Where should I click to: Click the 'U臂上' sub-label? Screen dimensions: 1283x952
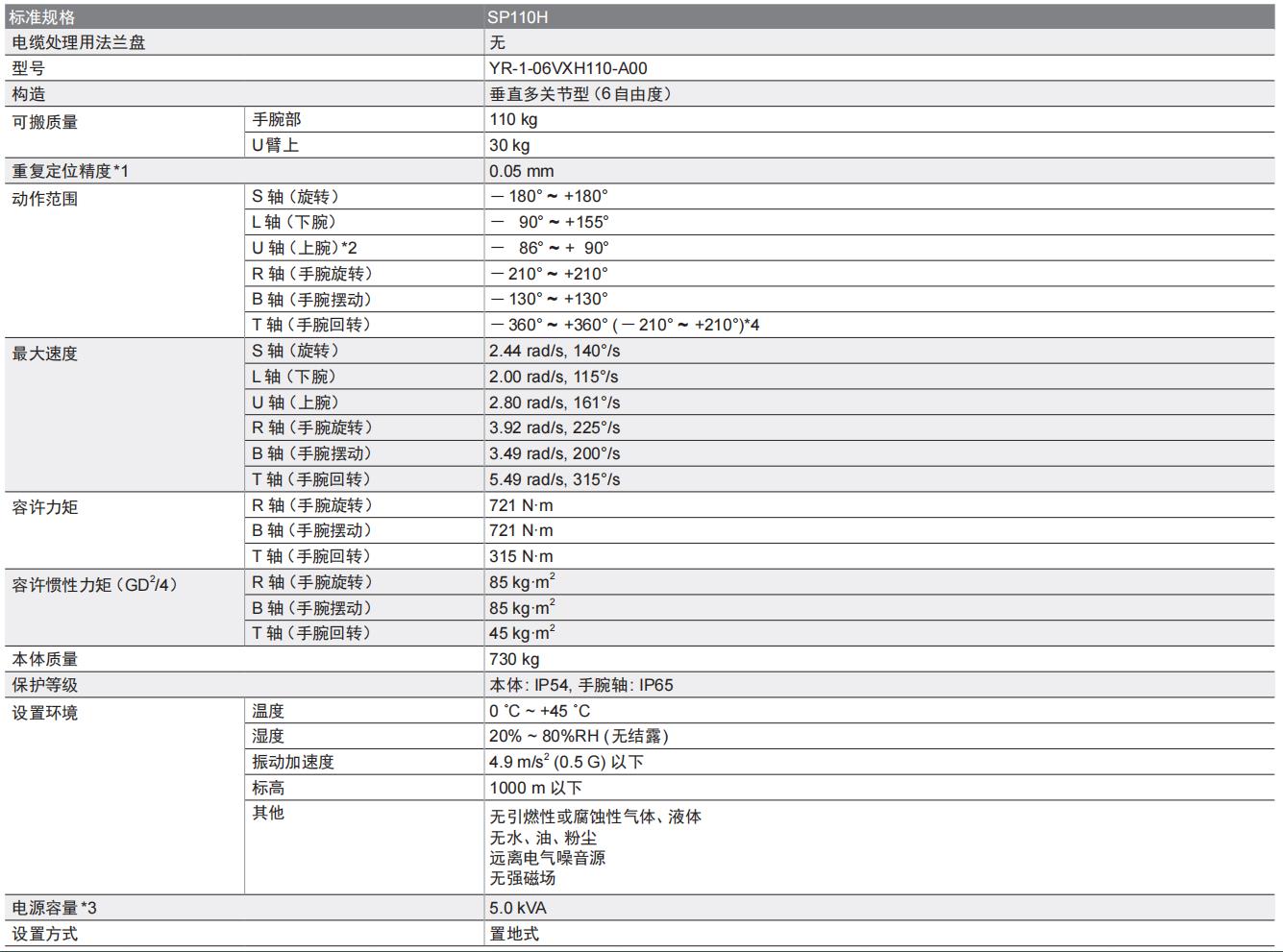(x=275, y=145)
